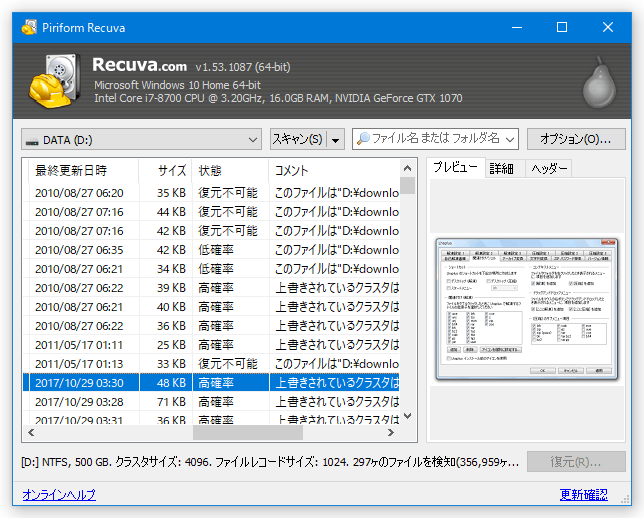The width and height of the screenshot is (644, 518).
Task: Click the horizontal scroll right arrow
Action: [391, 433]
